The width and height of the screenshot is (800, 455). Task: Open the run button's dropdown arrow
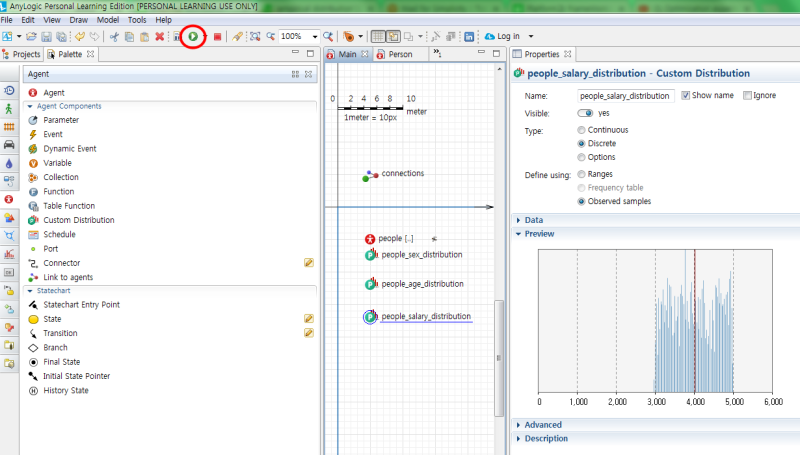(205, 37)
